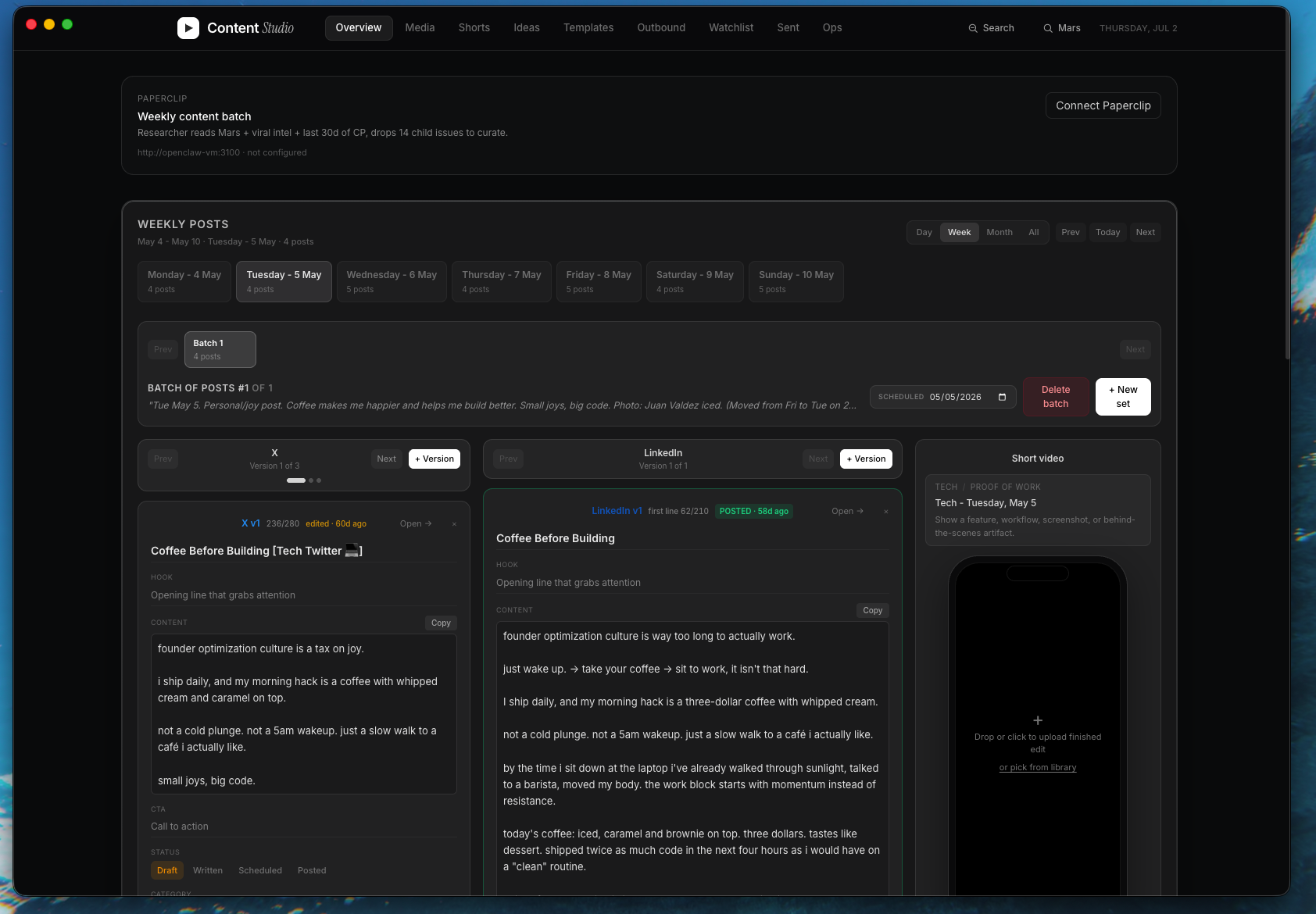This screenshot has height=914, width=1316.
Task: Go to the Outbound tab
Action: pos(661,28)
